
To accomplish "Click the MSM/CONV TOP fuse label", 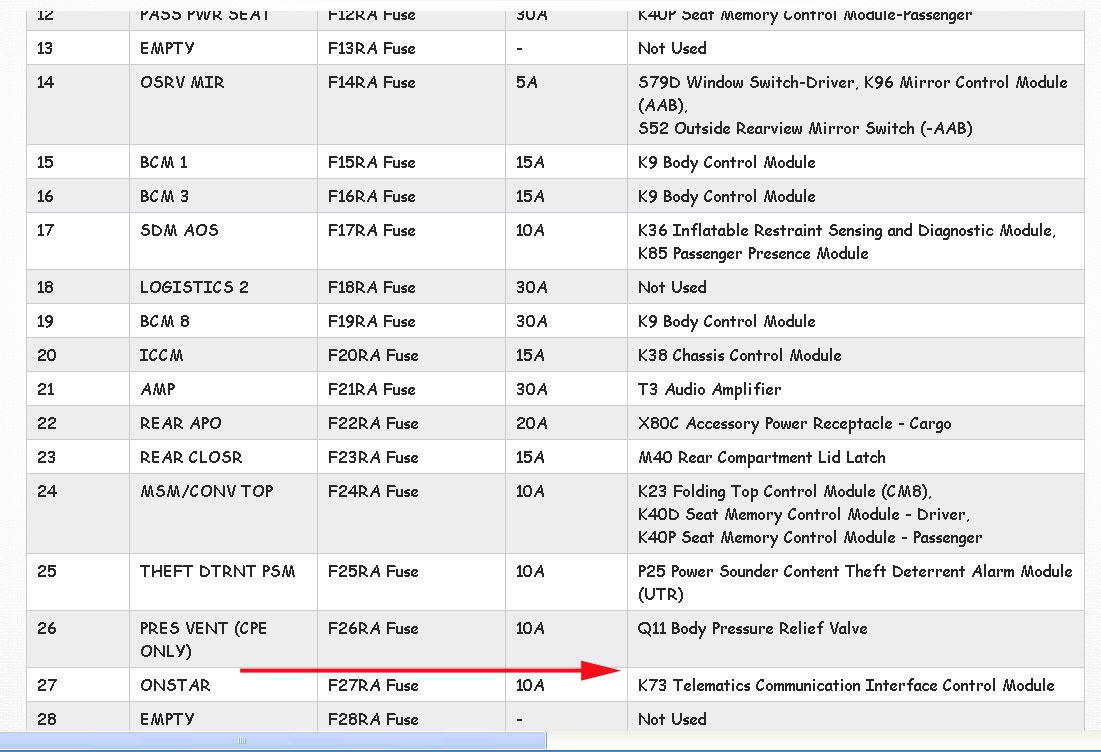I will click(x=206, y=491).
